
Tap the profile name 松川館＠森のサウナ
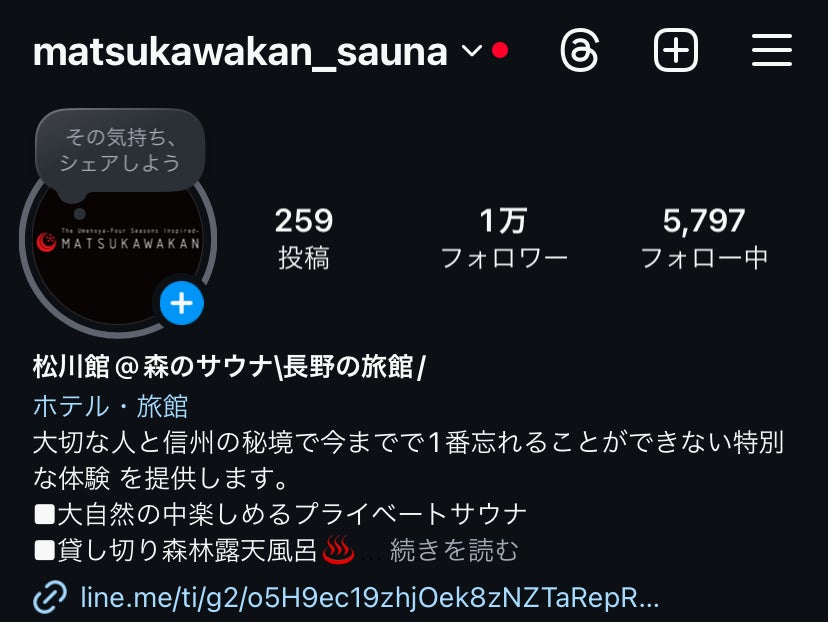(x=229, y=366)
